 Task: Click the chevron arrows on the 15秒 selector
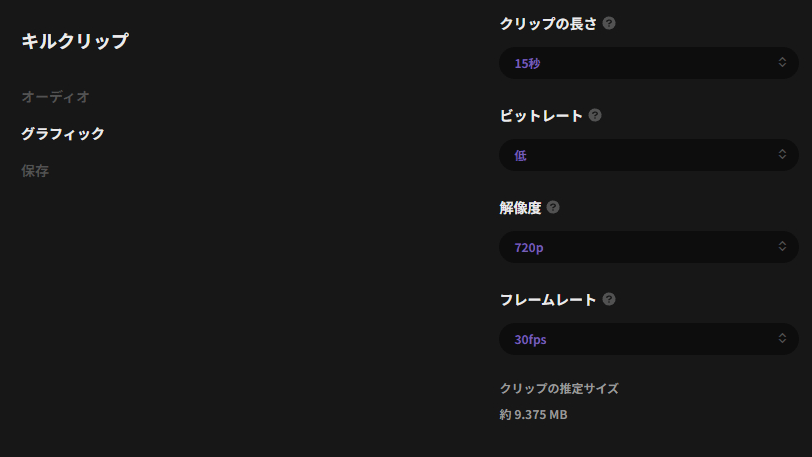782,63
